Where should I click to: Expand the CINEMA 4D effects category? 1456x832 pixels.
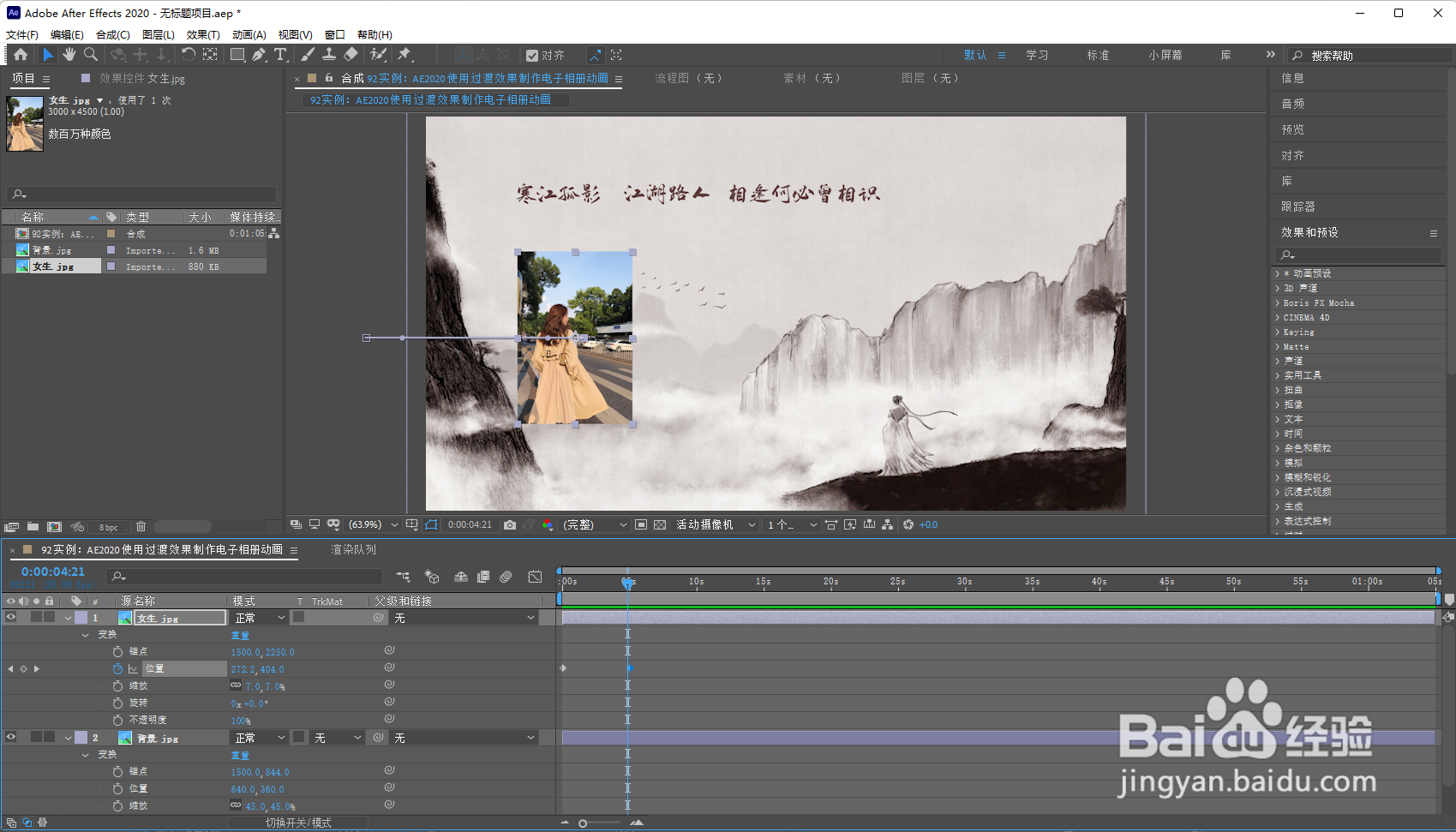[x=1277, y=318]
